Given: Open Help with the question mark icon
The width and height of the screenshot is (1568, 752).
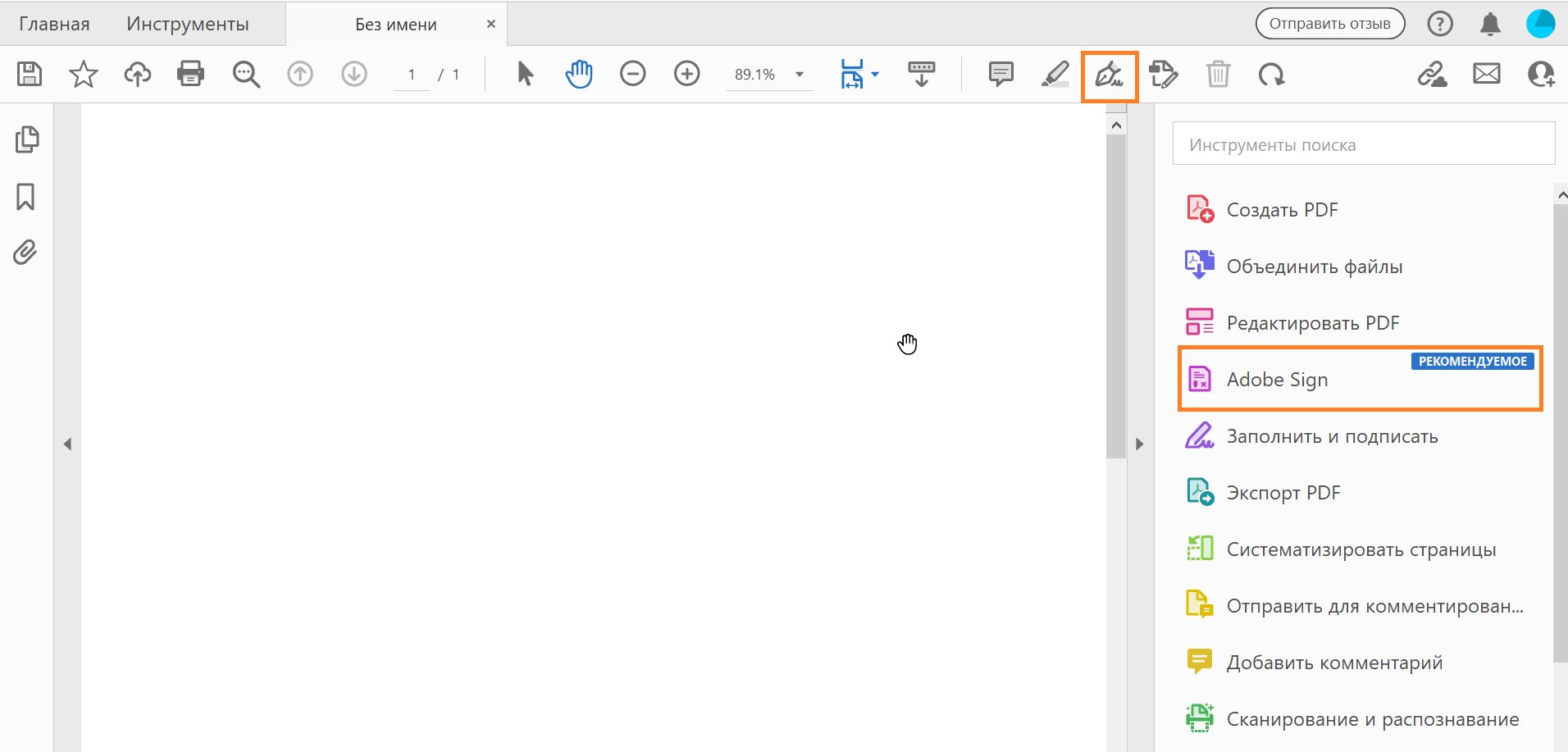Looking at the screenshot, I should tap(1440, 24).
